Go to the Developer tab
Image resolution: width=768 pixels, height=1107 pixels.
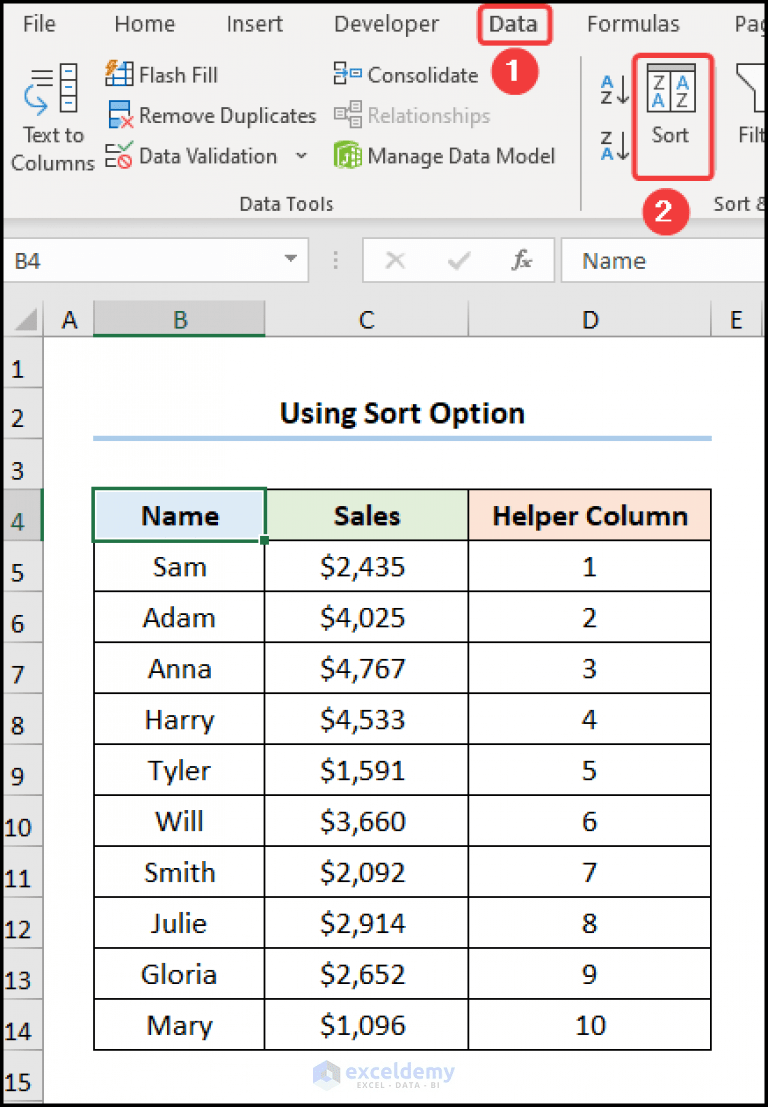coord(386,24)
